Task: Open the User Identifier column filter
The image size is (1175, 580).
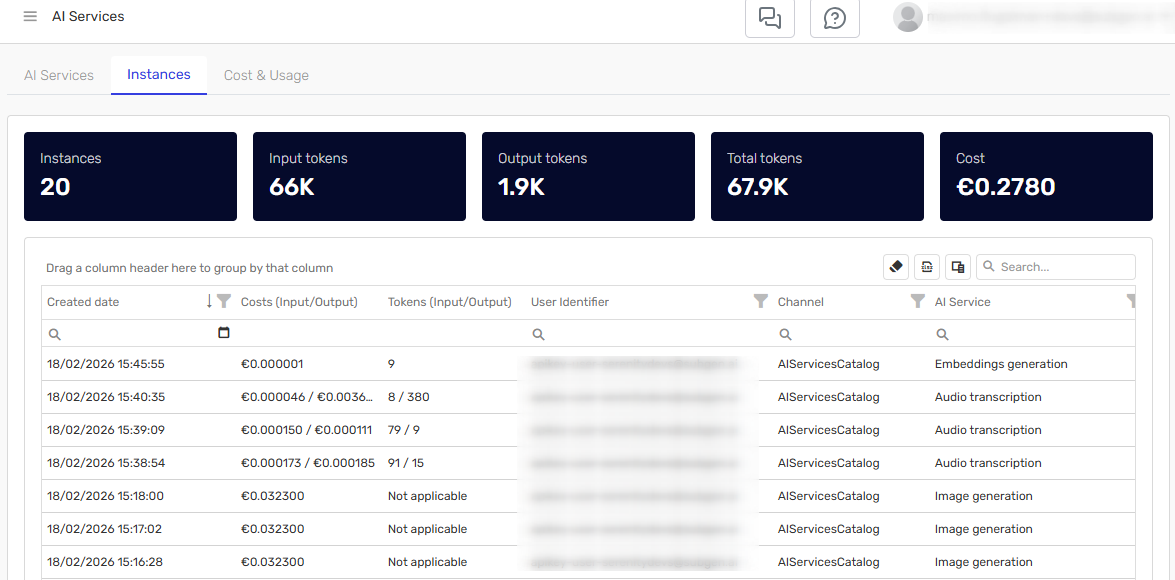Action: click(760, 302)
